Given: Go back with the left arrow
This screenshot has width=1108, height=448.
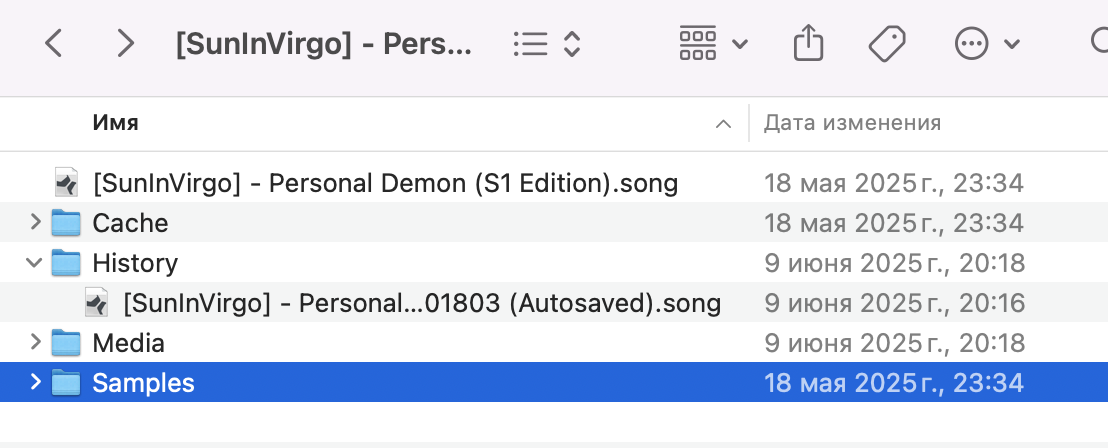Looking at the screenshot, I should (54, 44).
